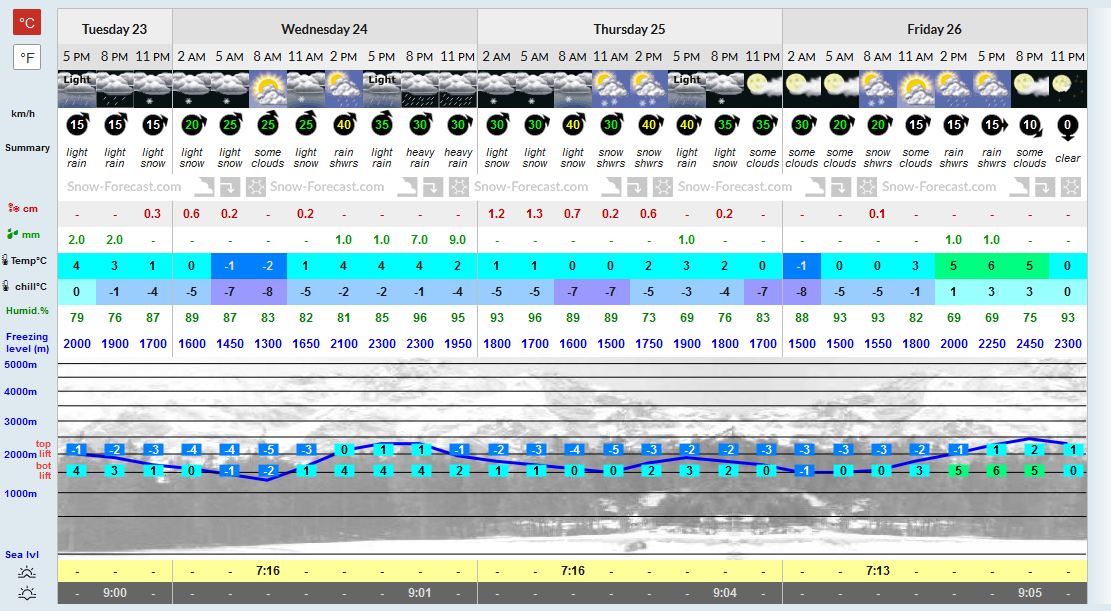Viewport: 1111px width, 611px height.
Task: Click Wednesday 8 PM heavy rain weather icon
Action: coord(419,89)
